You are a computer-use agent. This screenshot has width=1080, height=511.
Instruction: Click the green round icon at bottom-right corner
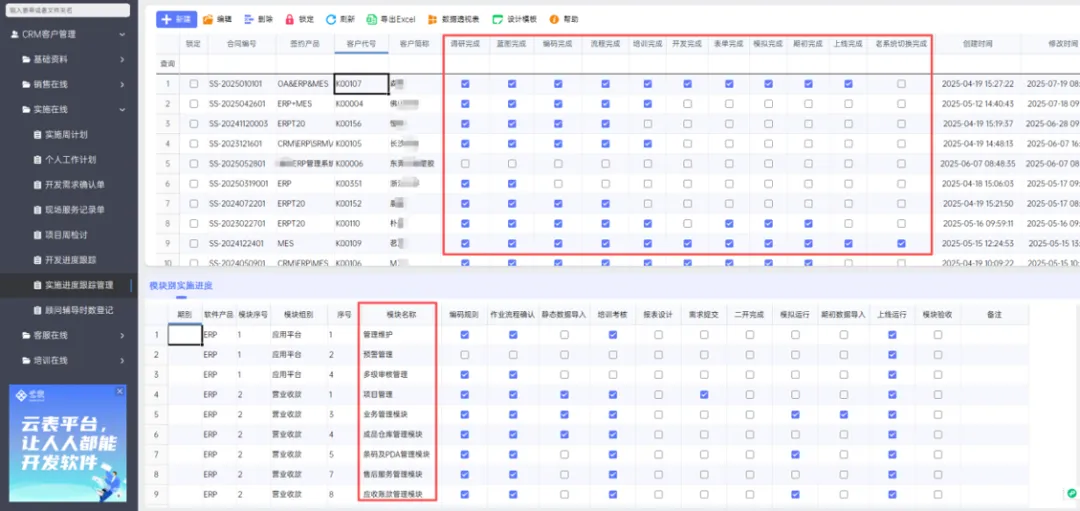[x=1071, y=493]
